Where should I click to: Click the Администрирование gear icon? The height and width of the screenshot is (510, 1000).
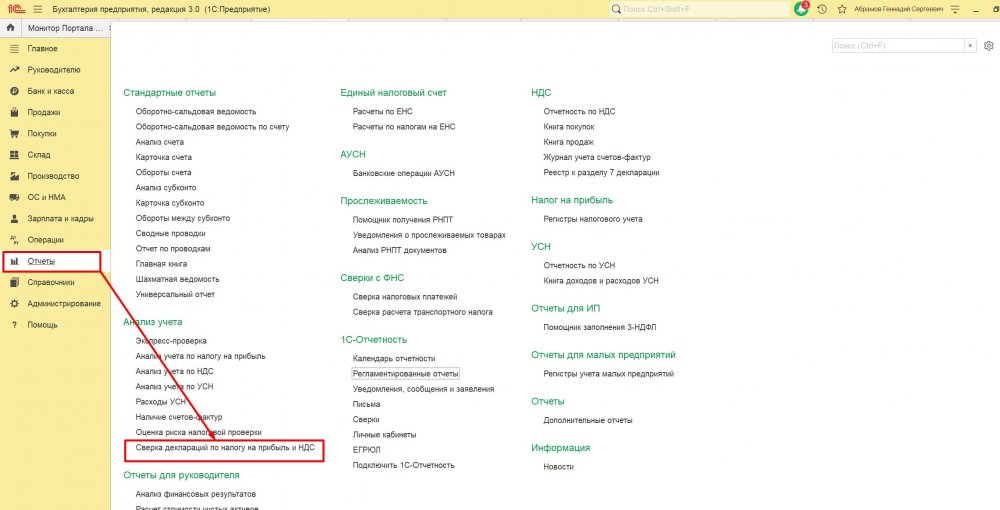pos(14,303)
